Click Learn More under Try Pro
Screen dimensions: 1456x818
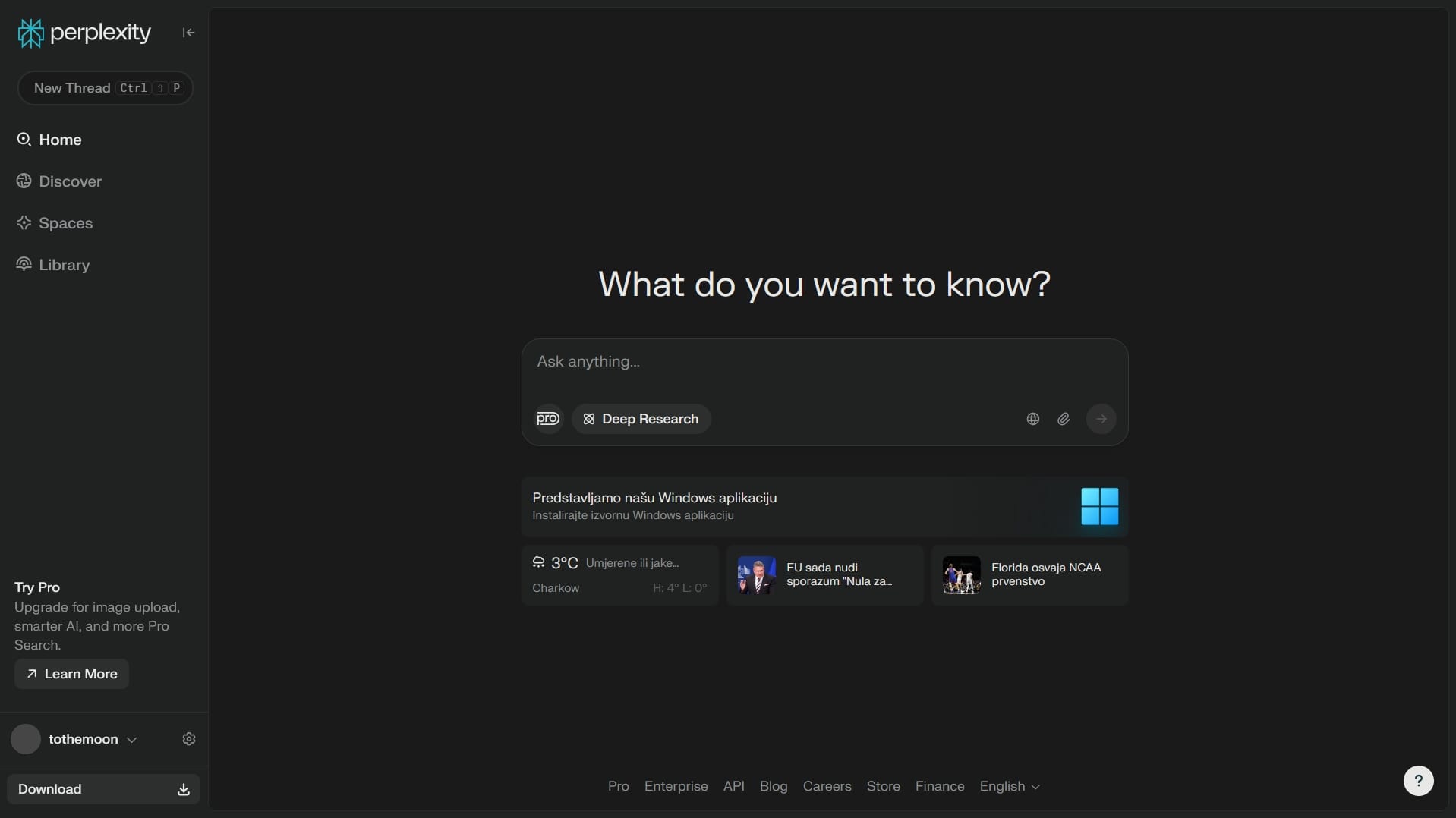tap(71, 674)
